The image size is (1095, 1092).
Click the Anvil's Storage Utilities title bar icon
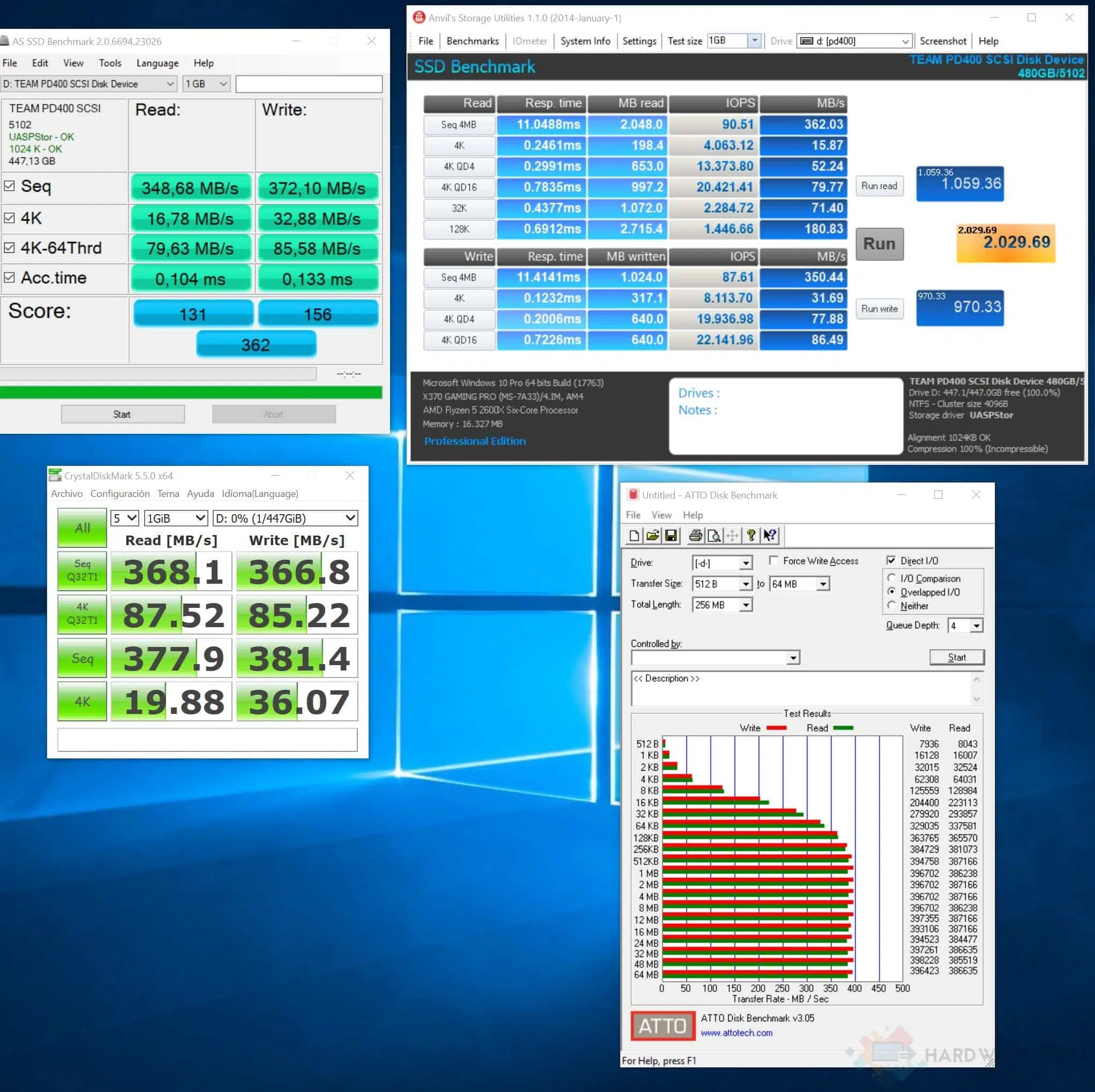point(418,18)
